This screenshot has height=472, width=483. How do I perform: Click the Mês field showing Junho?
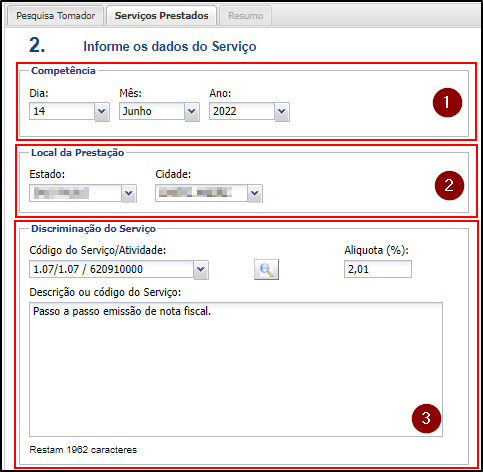point(152,111)
